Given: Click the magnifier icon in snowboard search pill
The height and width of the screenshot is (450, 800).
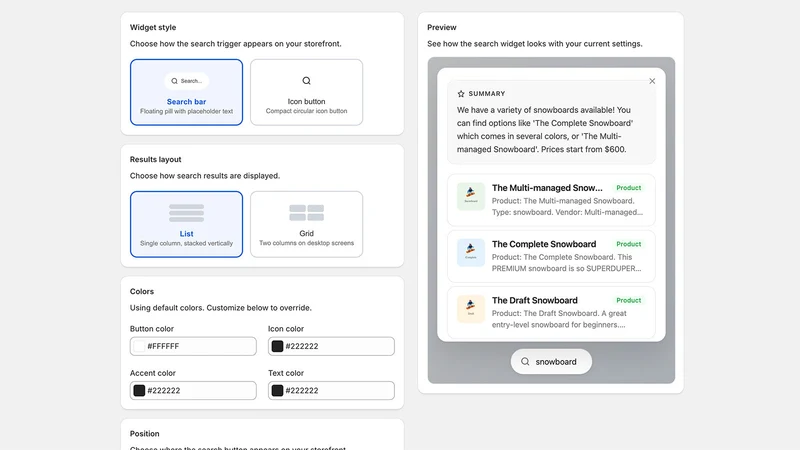Looking at the screenshot, I should point(525,362).
